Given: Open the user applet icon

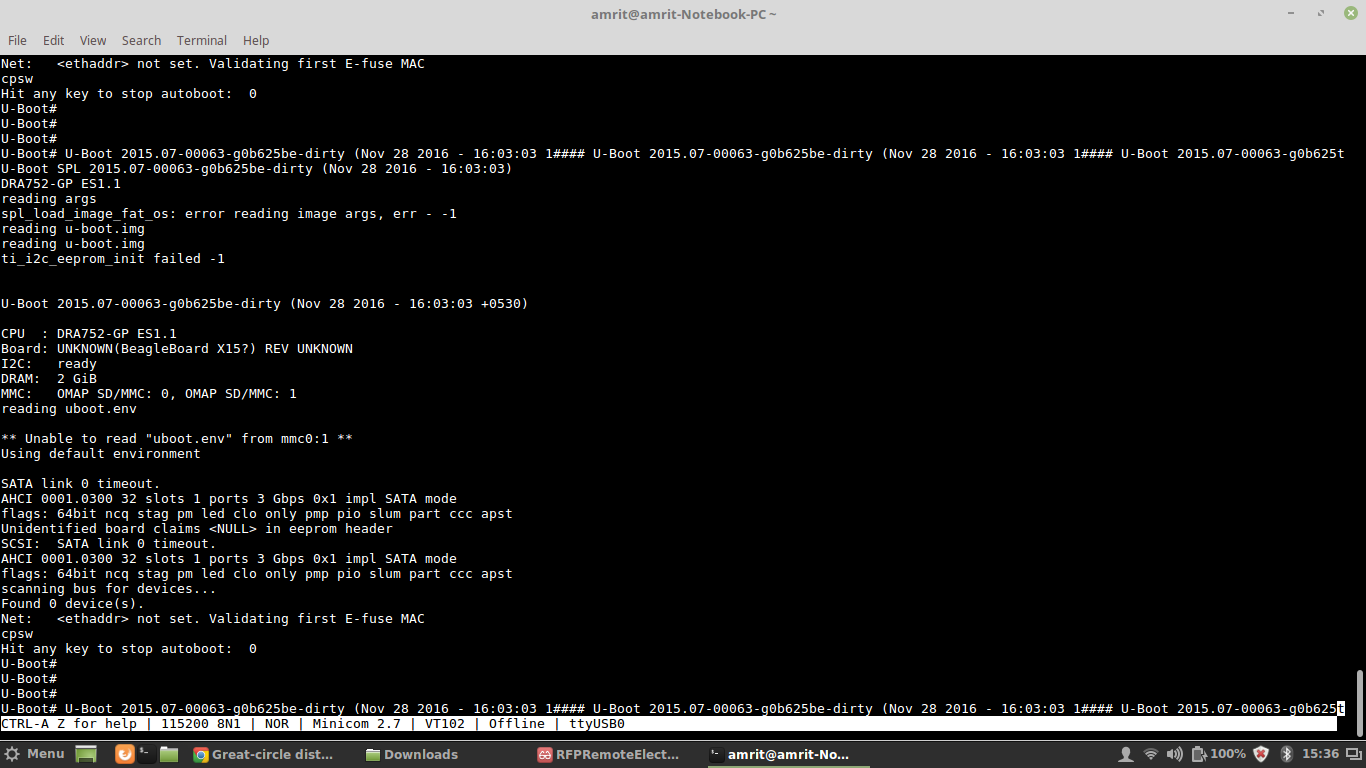Looking at the screenshot, I should (x=1126, y=754).
